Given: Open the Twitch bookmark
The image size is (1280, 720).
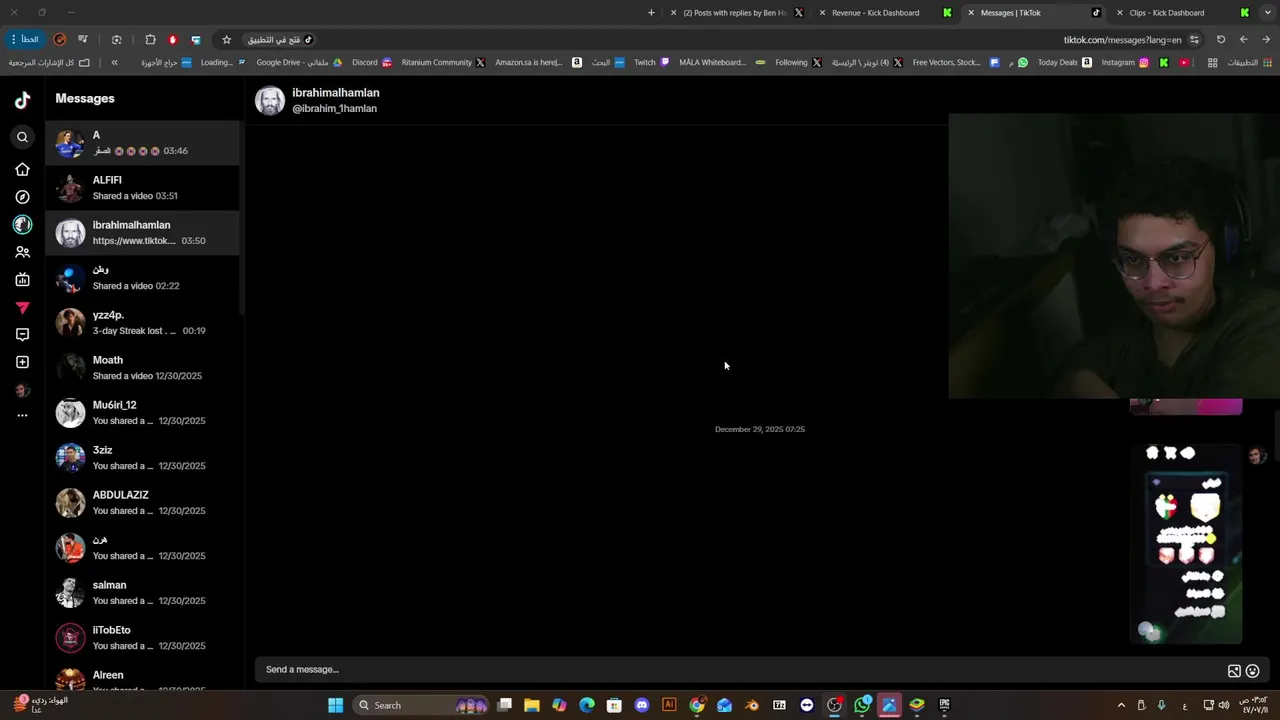Looking at the screenshot, I should [652, 62].
